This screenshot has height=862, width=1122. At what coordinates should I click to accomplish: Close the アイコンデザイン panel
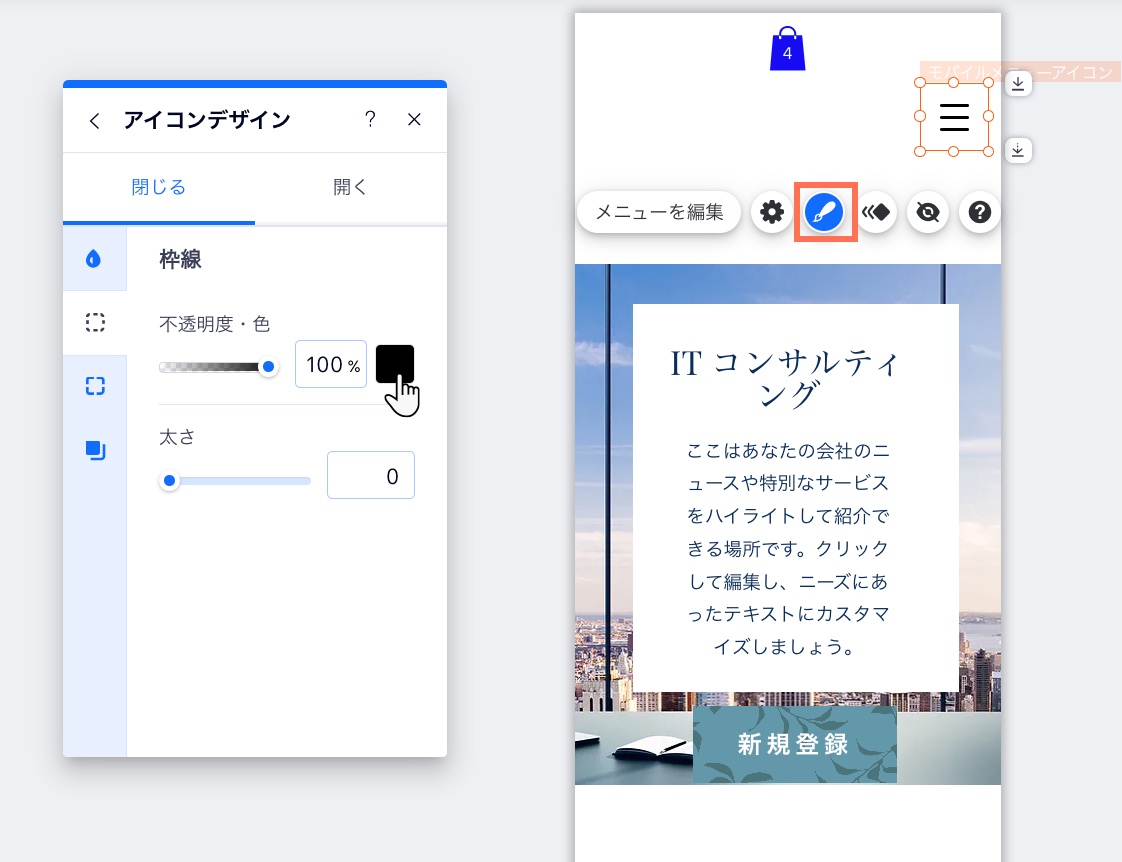[x=414, y=119]
